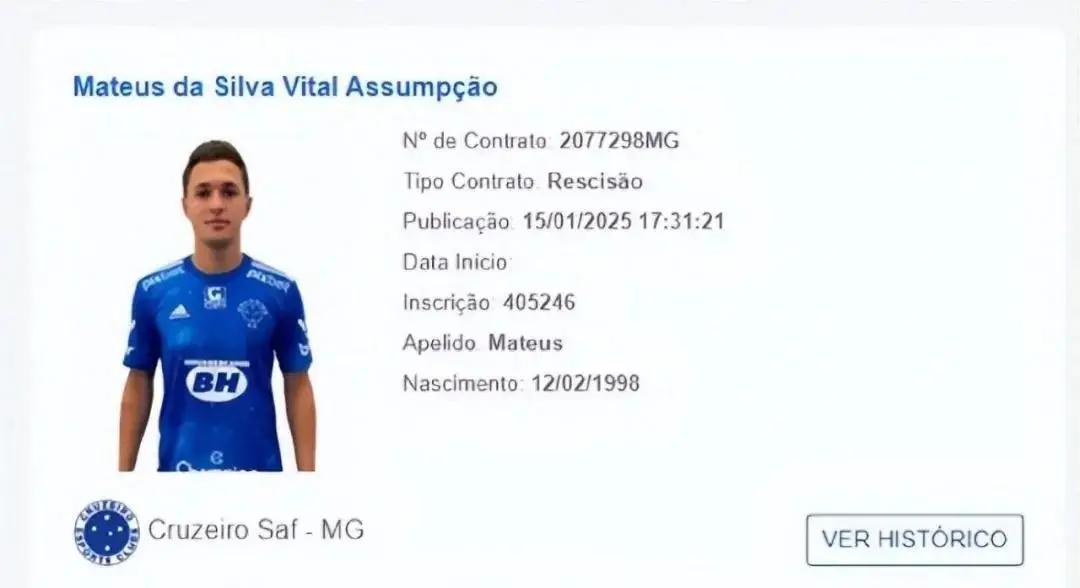Select the Inscrição number 405246

click(x=539, y=302)
